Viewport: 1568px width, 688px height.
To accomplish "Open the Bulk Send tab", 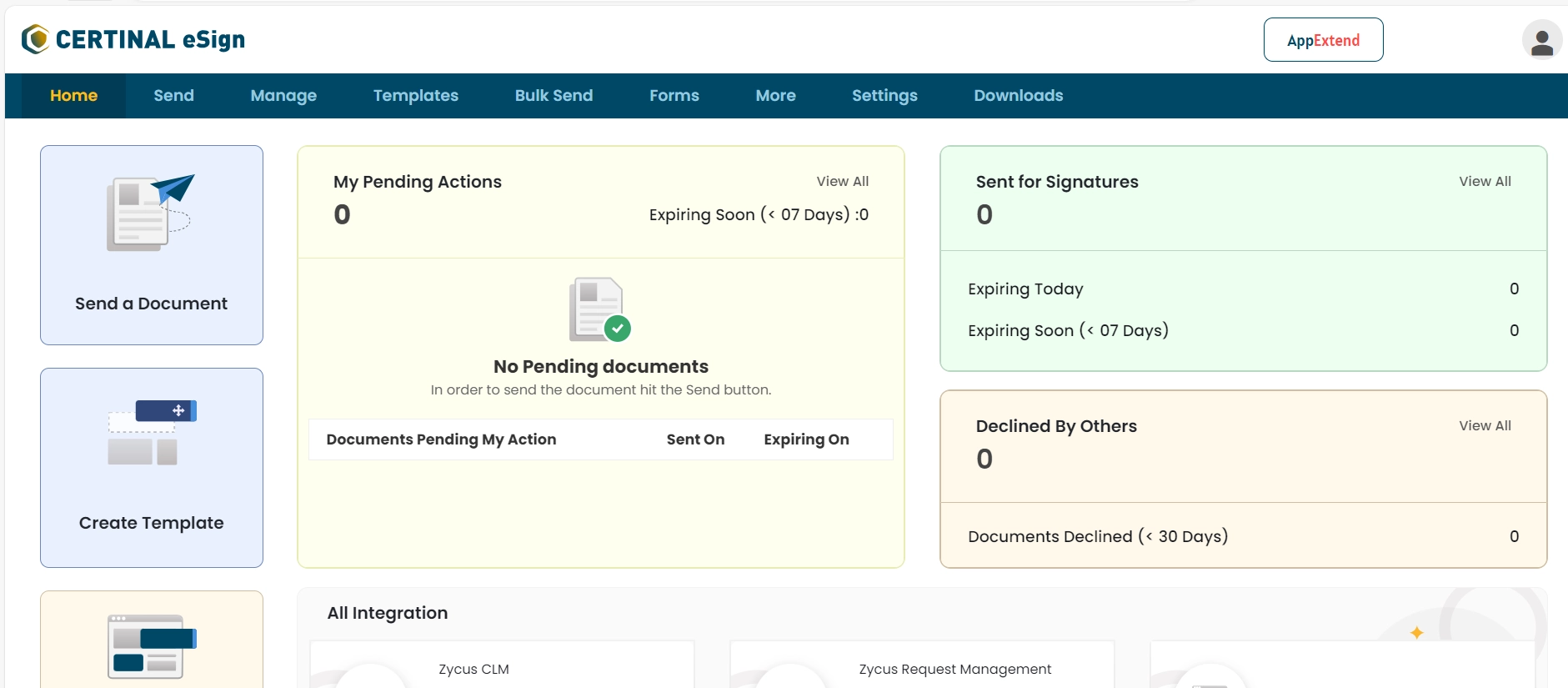I will pyautogui.click(x=554, y=96).
